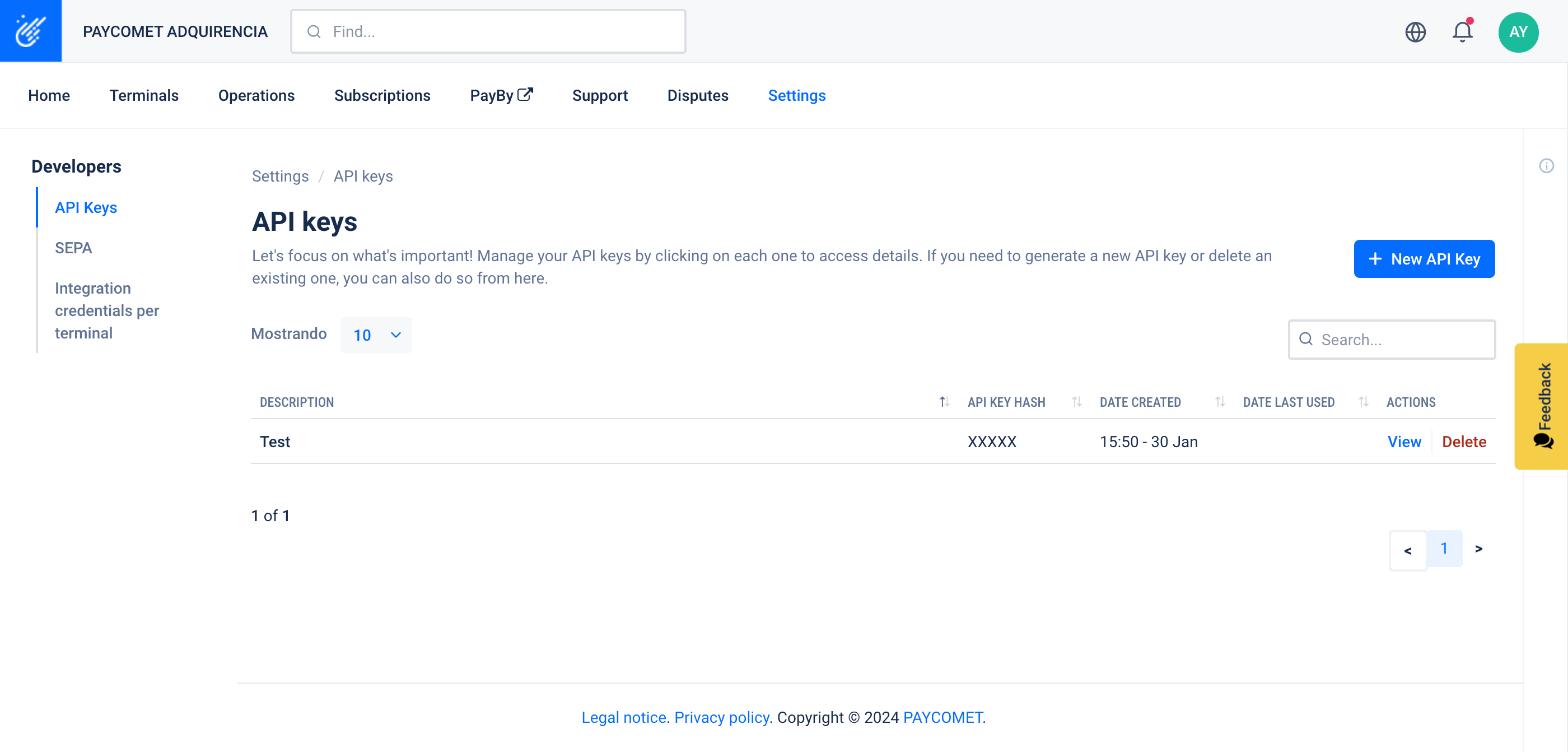The width and height of the screenshot is (1568, 752).
Task: Go to next page arrow
Action: tap(1479, 549)
